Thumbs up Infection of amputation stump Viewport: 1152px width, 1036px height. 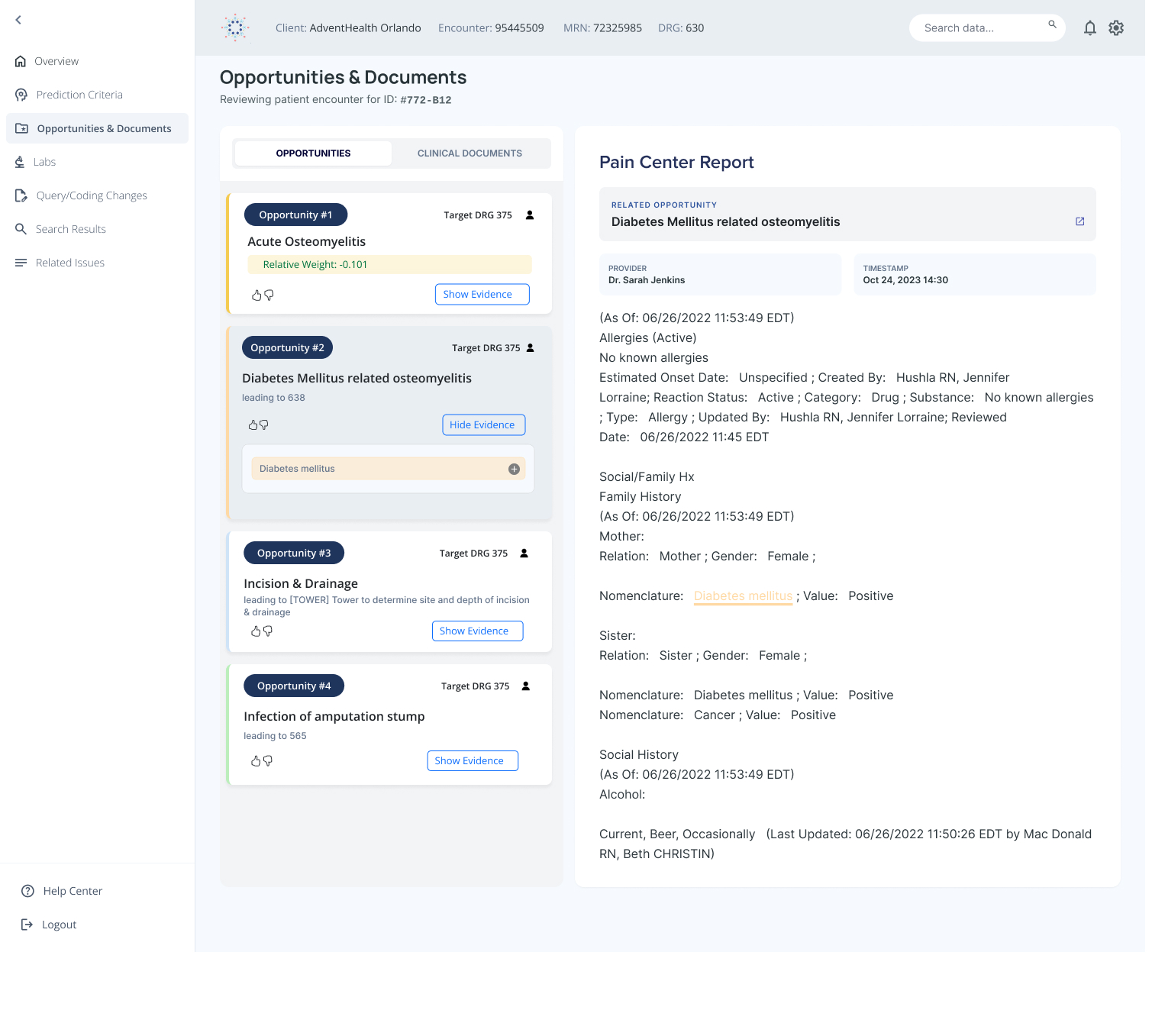[256, 761]
